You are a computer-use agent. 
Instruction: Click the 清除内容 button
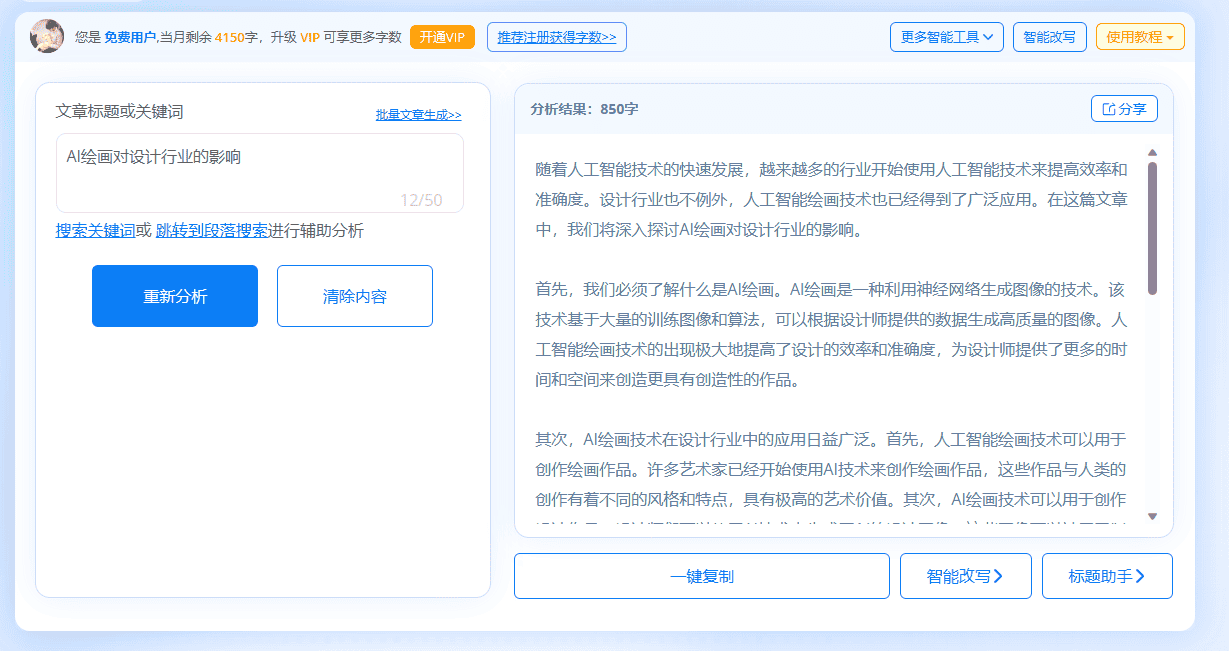(x=355, y=296)
